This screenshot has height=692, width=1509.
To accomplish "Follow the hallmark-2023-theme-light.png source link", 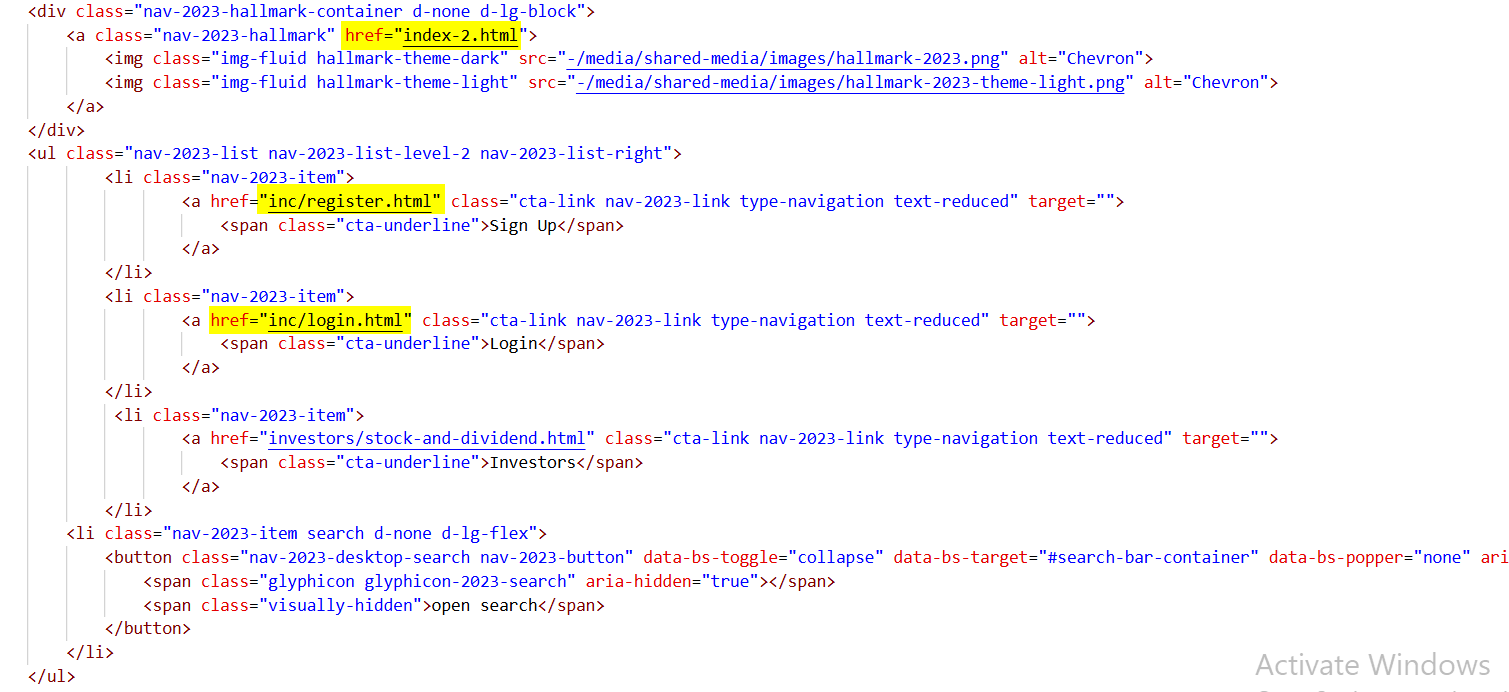I will [x=851, y=82].
